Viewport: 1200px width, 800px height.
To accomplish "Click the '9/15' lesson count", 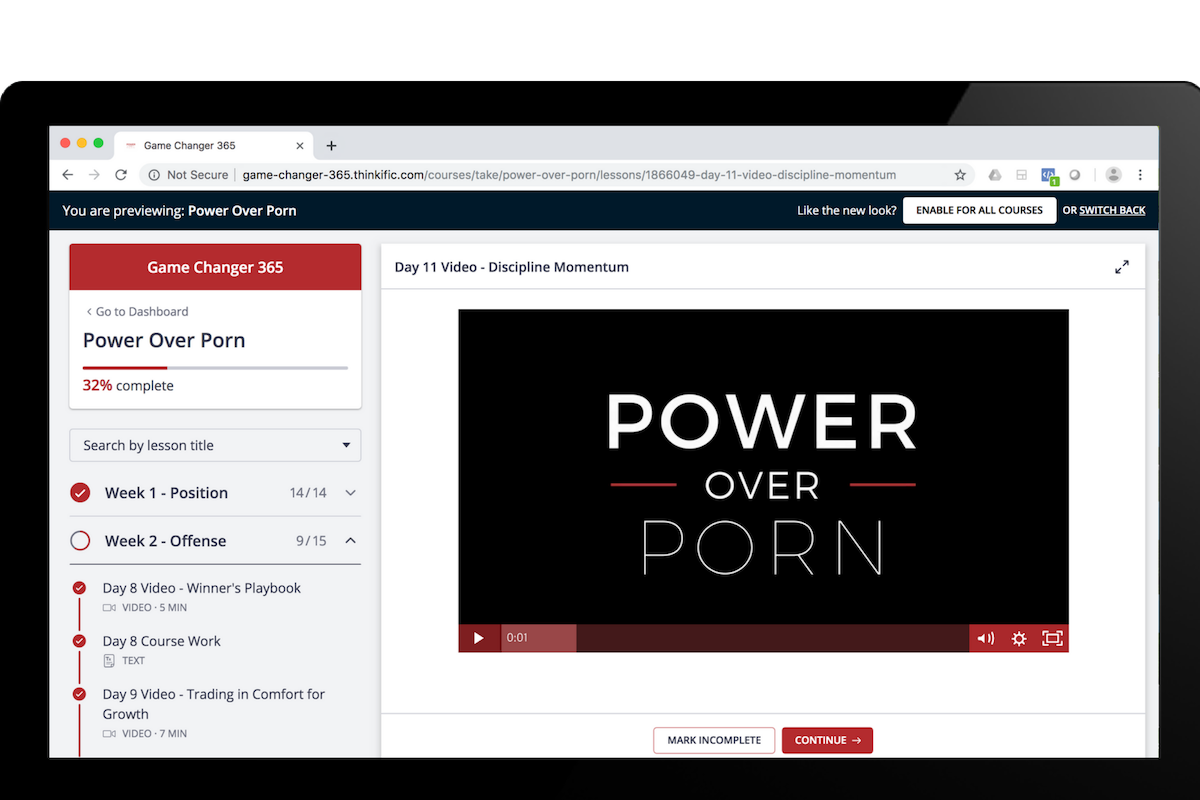I will tap(311, 541).
